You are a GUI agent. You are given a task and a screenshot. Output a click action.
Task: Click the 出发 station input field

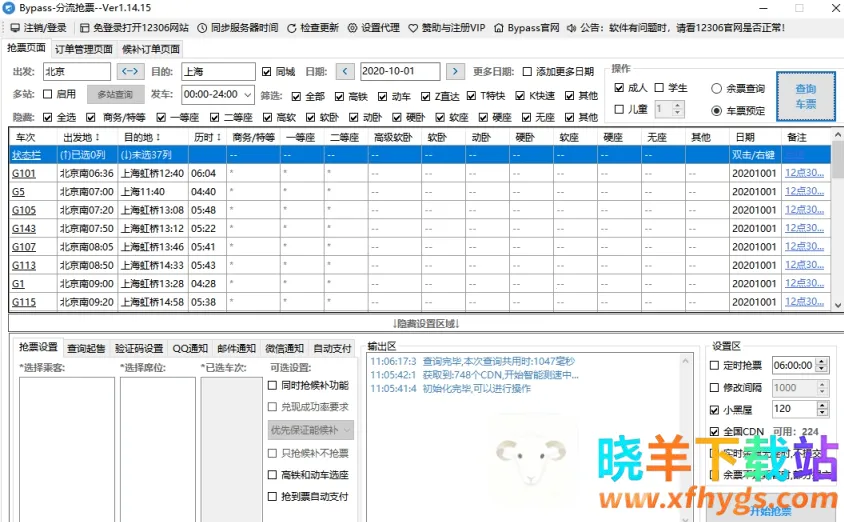(76, 72)
